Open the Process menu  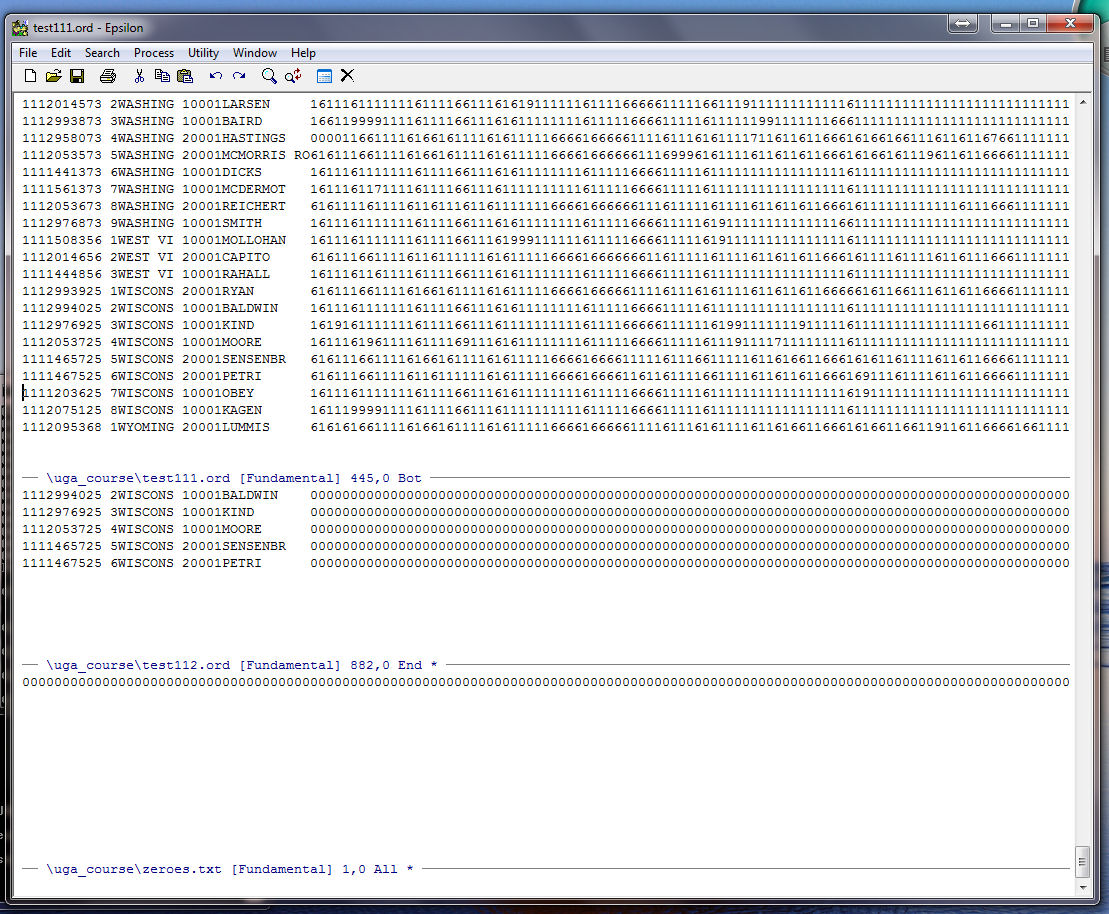(153, 53)
